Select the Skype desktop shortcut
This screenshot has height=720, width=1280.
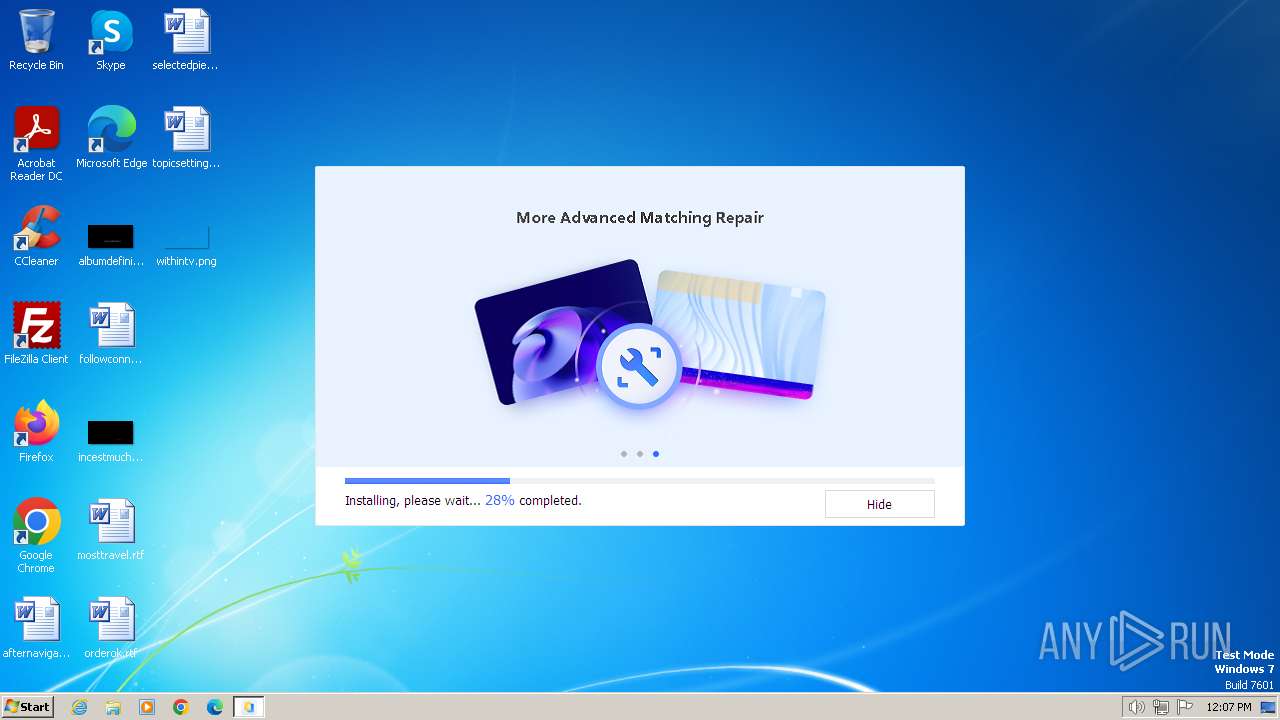coord(111,41)
